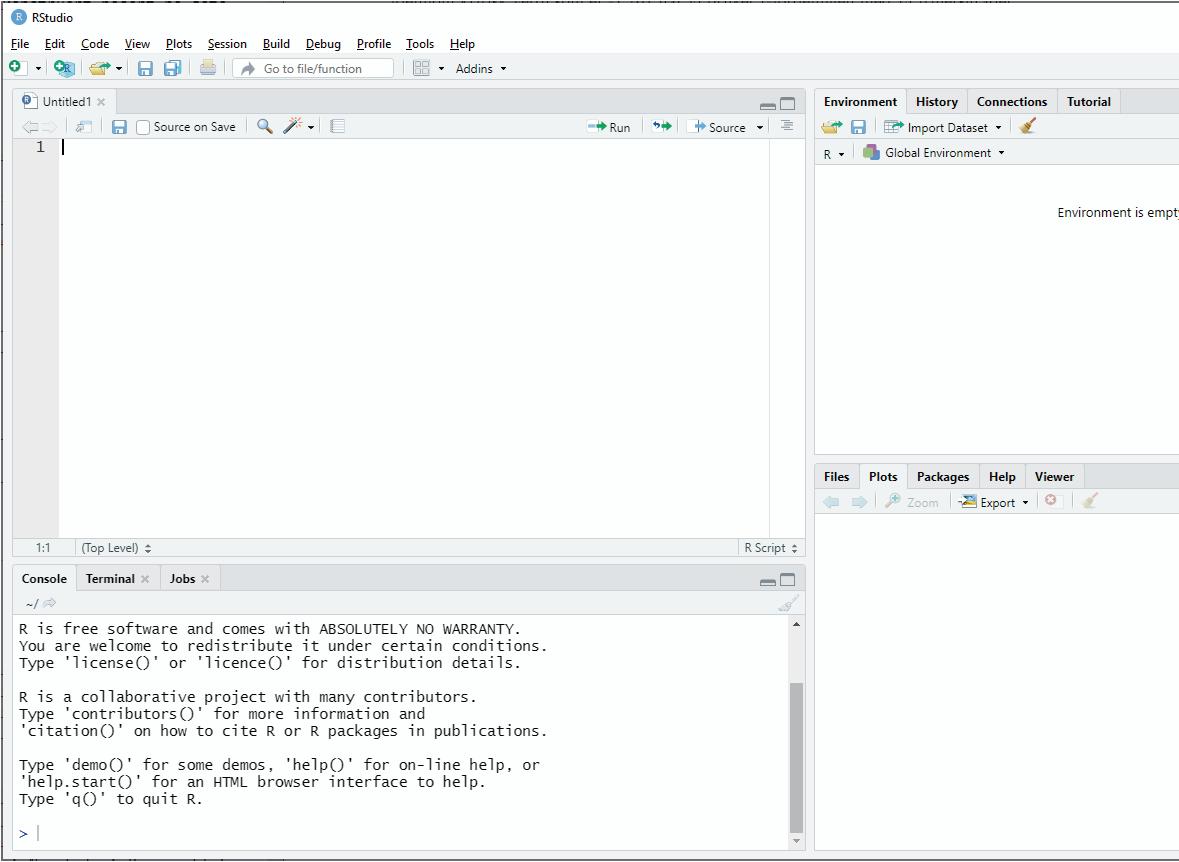Open the (Top Level) scope selector
The height and width of the screenshot is (862, 1179).
[116, 548]
